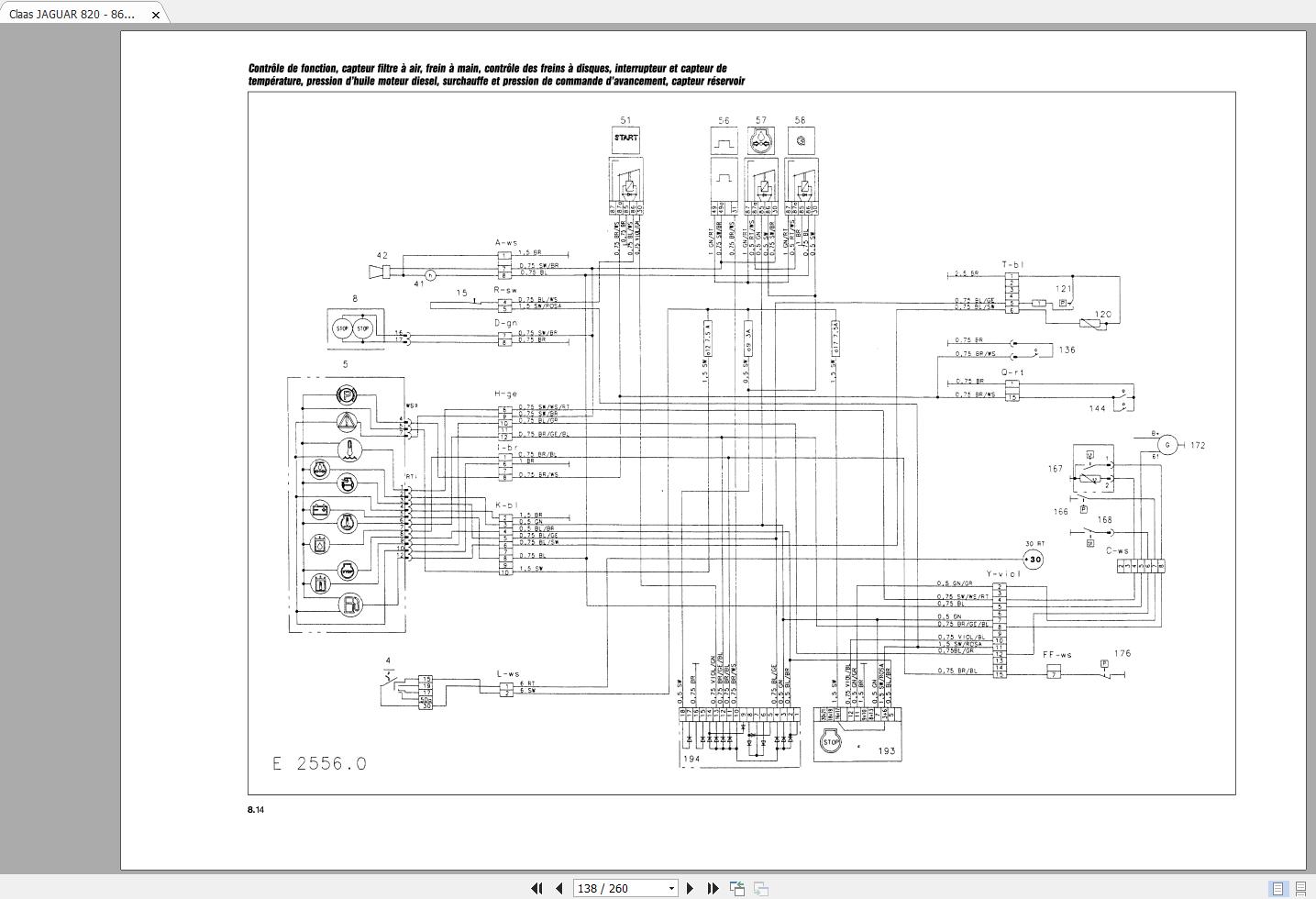
Task: Click the connector label T-bl
Action: 1012,264
